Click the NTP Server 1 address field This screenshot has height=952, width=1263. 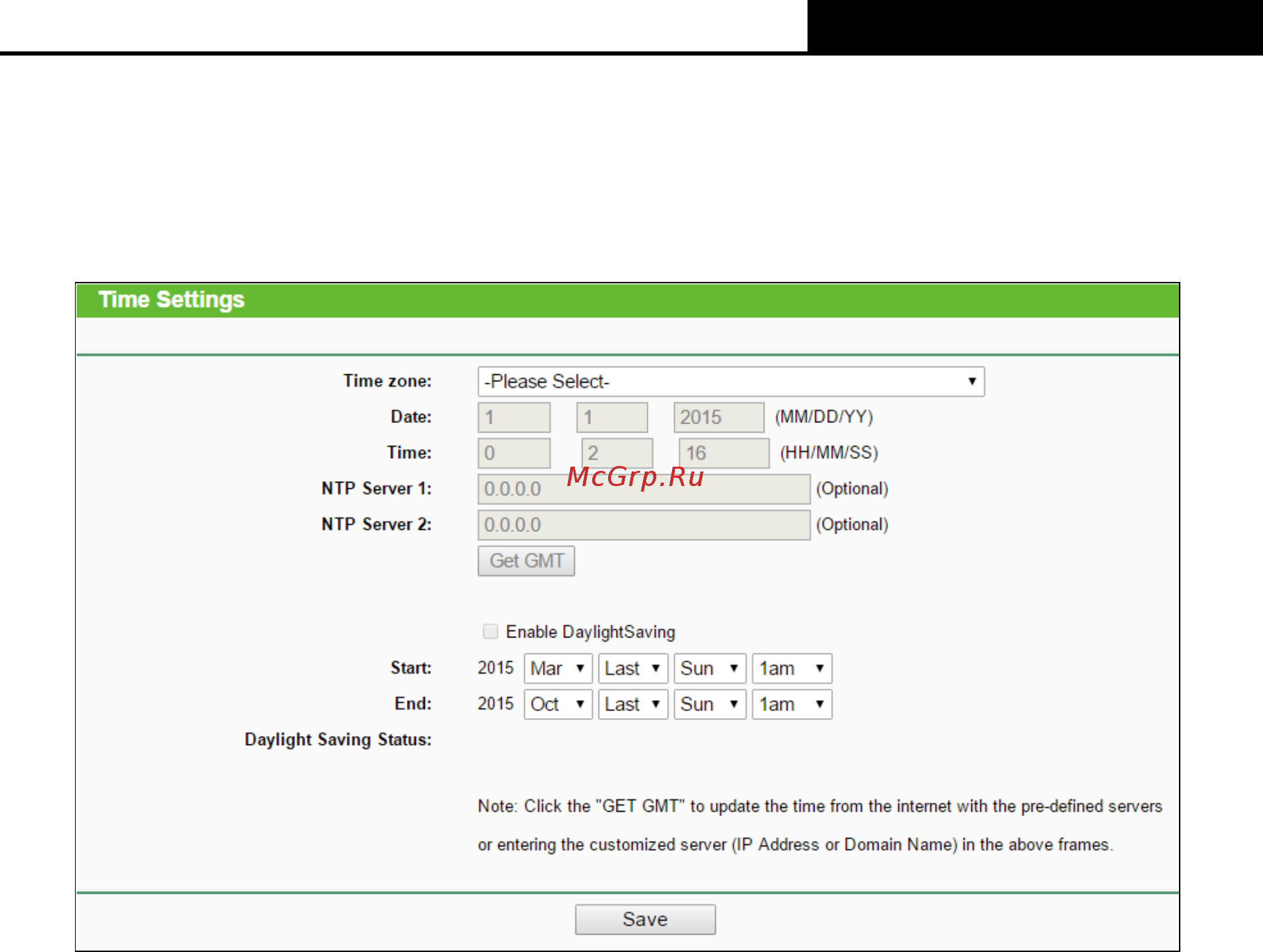(644, 489)
